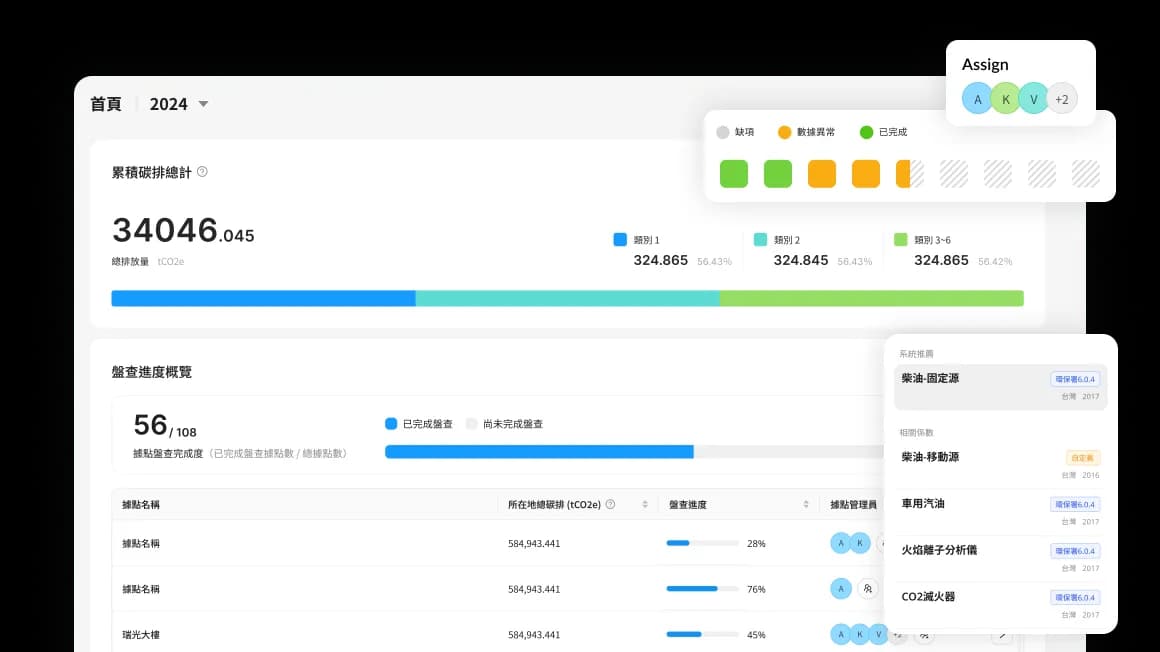
Task: Toggle the orange 數據異常 status legend
Action: pos(812,132)
